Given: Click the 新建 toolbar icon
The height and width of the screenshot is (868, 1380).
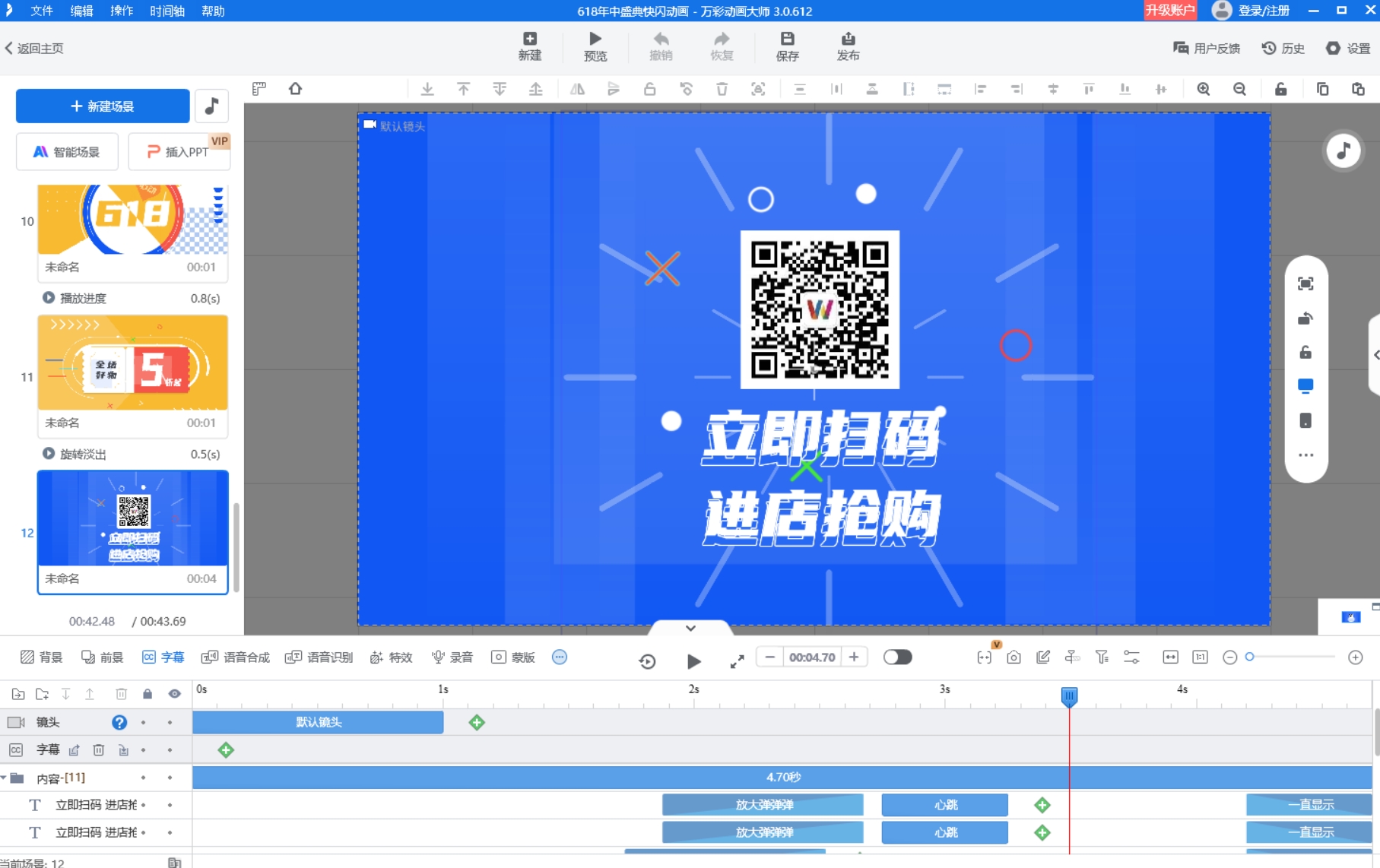Looking at the screenshot, I should [x=530, y=46].
